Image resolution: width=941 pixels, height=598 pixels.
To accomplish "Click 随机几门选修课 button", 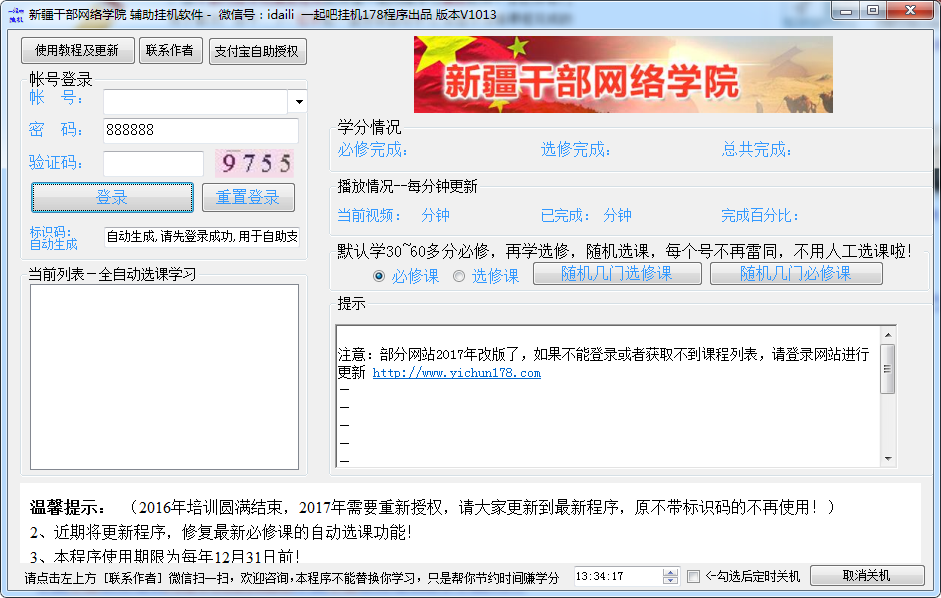I will click(x=617, y=274).
